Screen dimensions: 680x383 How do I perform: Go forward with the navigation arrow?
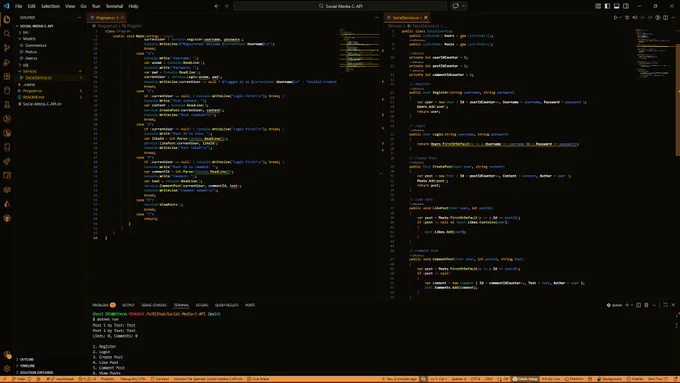click(x=226, y=6)
